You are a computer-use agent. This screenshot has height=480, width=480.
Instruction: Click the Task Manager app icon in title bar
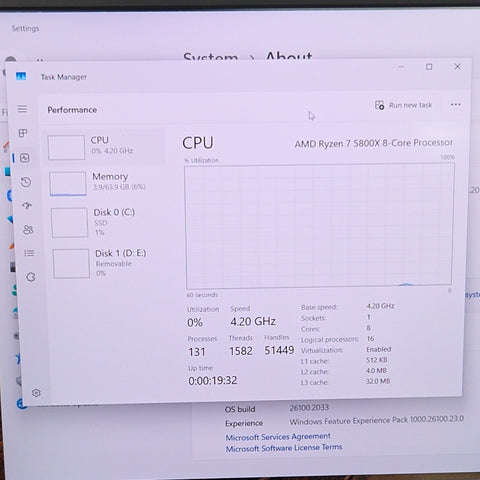point(21,76)
